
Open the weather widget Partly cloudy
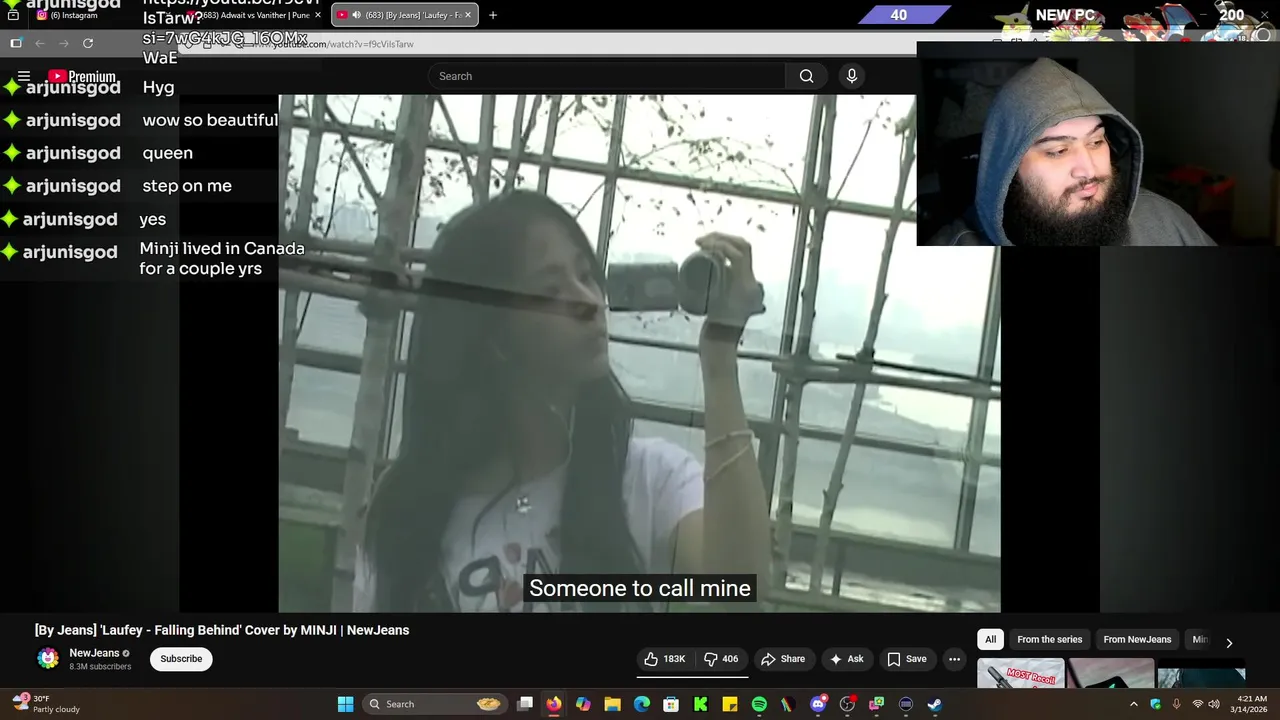click(x=45, y=704)
